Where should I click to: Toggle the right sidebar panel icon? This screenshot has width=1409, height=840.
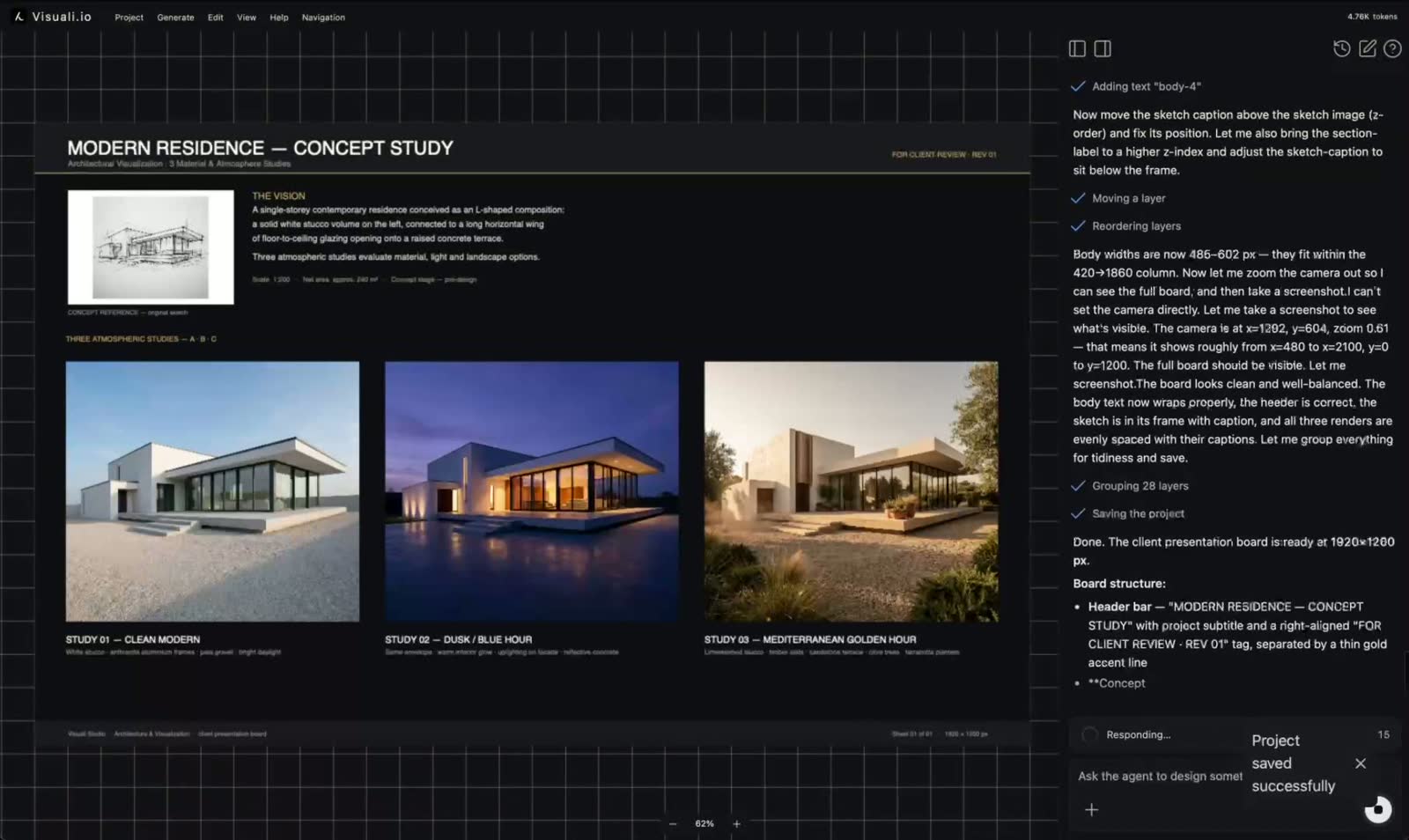(x=1103, y=48)
